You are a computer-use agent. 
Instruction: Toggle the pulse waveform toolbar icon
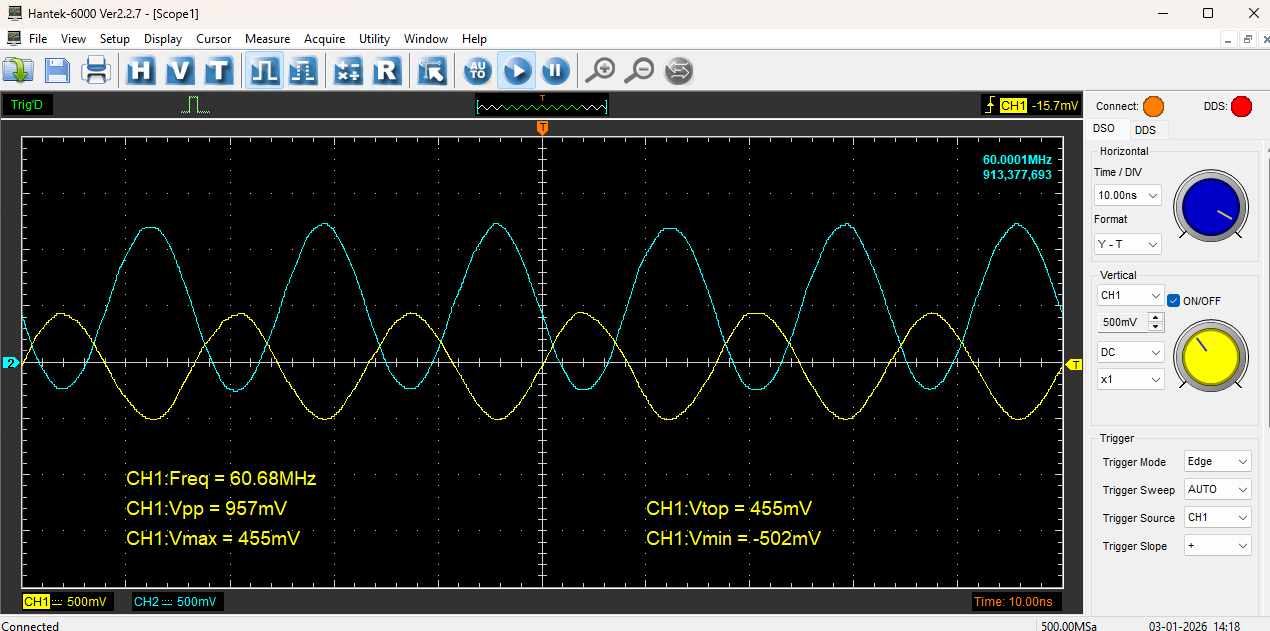coord(264,71)
